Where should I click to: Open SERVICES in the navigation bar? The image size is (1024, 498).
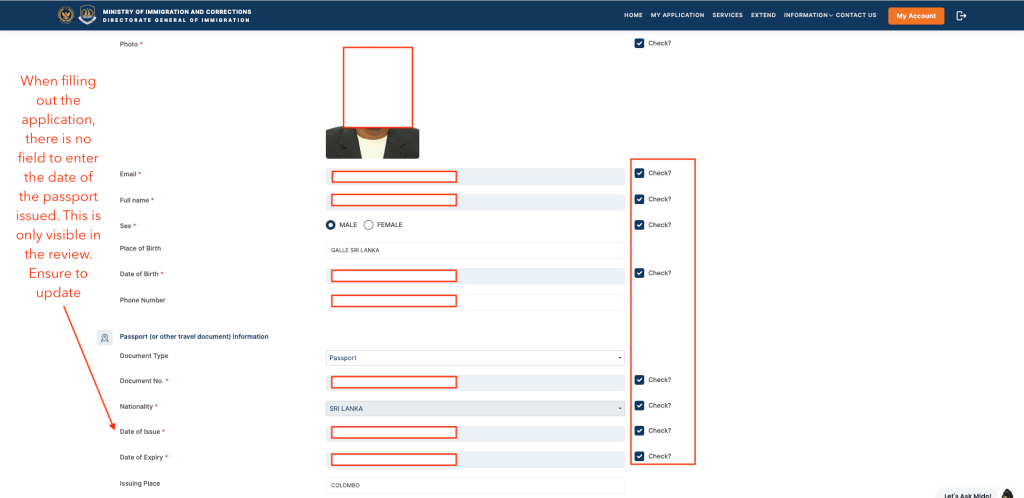tap(728, 15)
